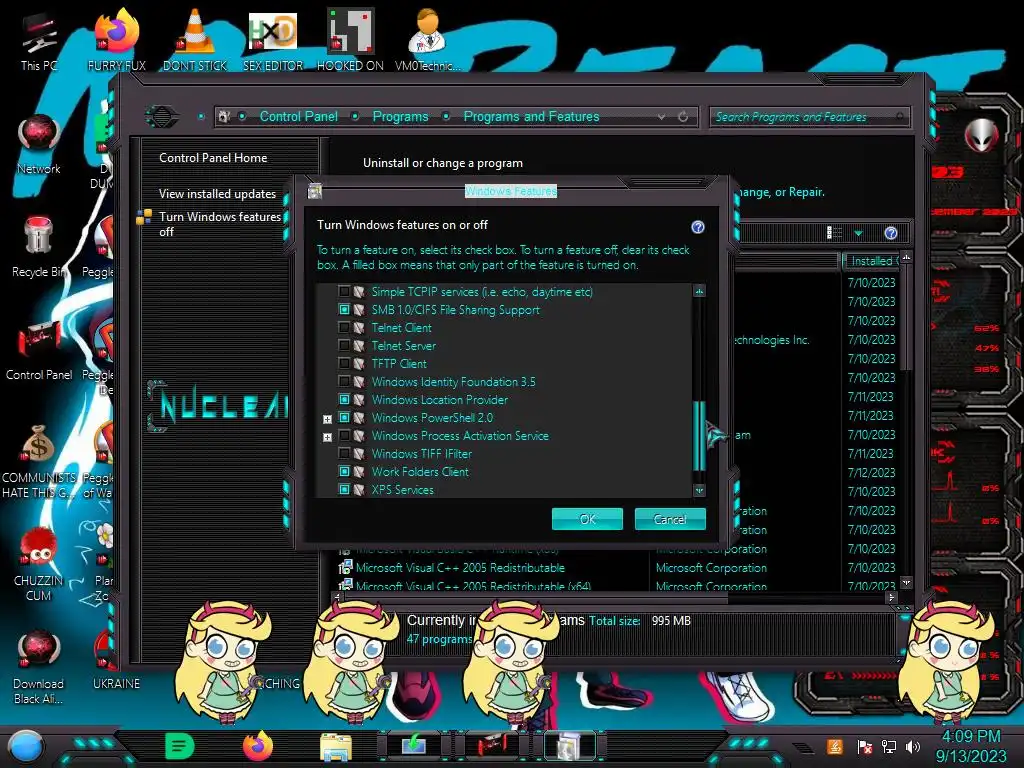Click Cancel in Windows Features dialog
The image size is (1024, 768).
coord(670,519)
